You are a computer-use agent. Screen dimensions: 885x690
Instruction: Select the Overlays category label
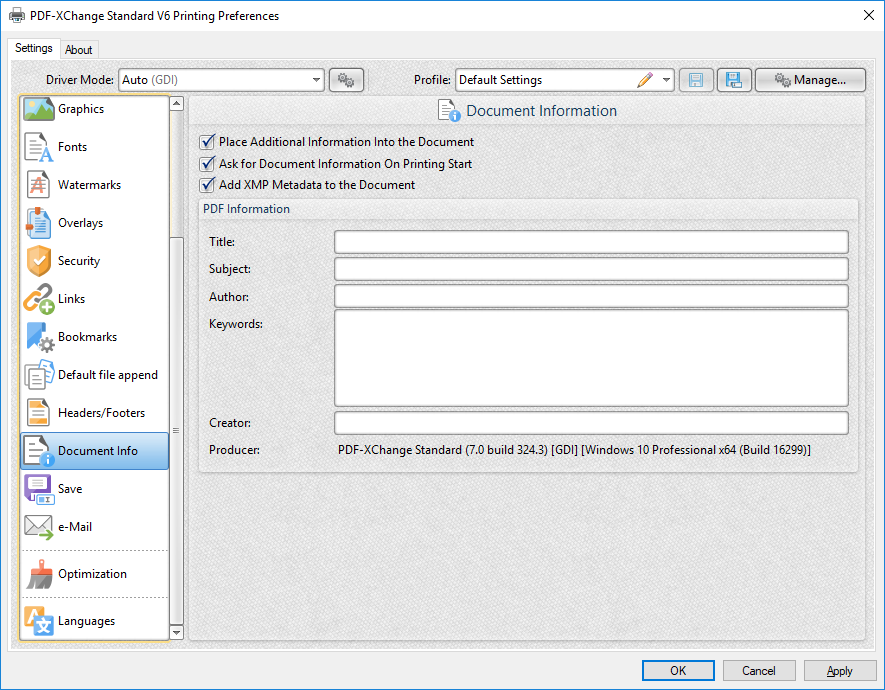tap(81, 223)
